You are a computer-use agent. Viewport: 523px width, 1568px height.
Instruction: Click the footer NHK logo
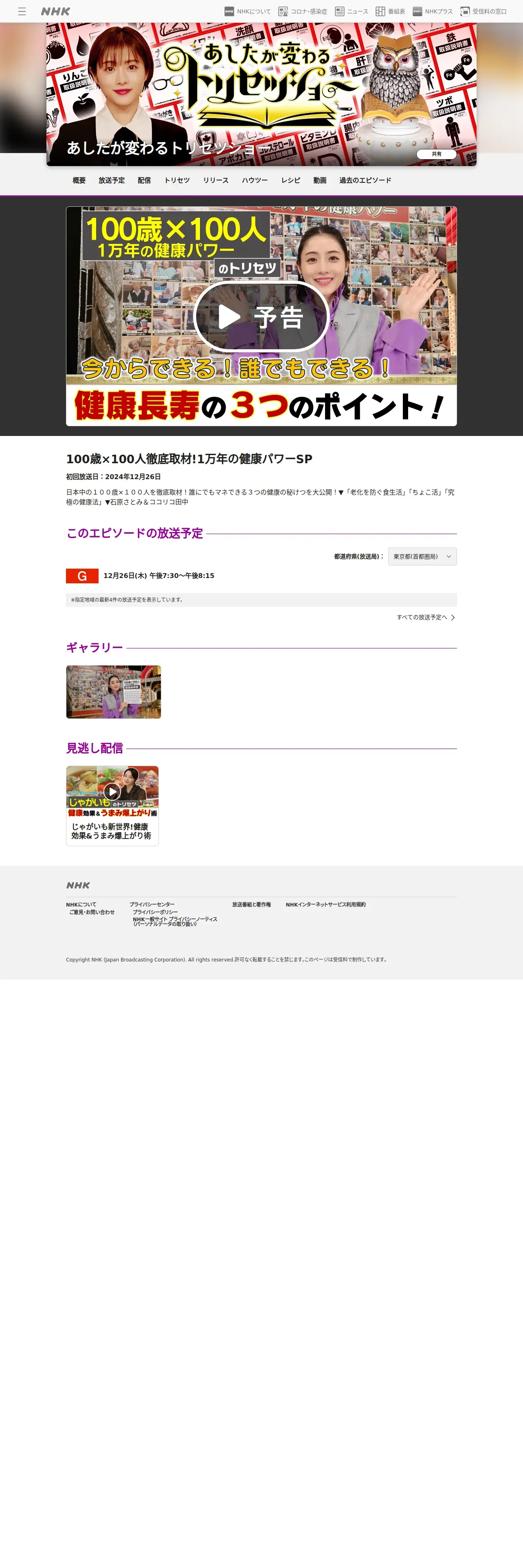pos(78,886)
